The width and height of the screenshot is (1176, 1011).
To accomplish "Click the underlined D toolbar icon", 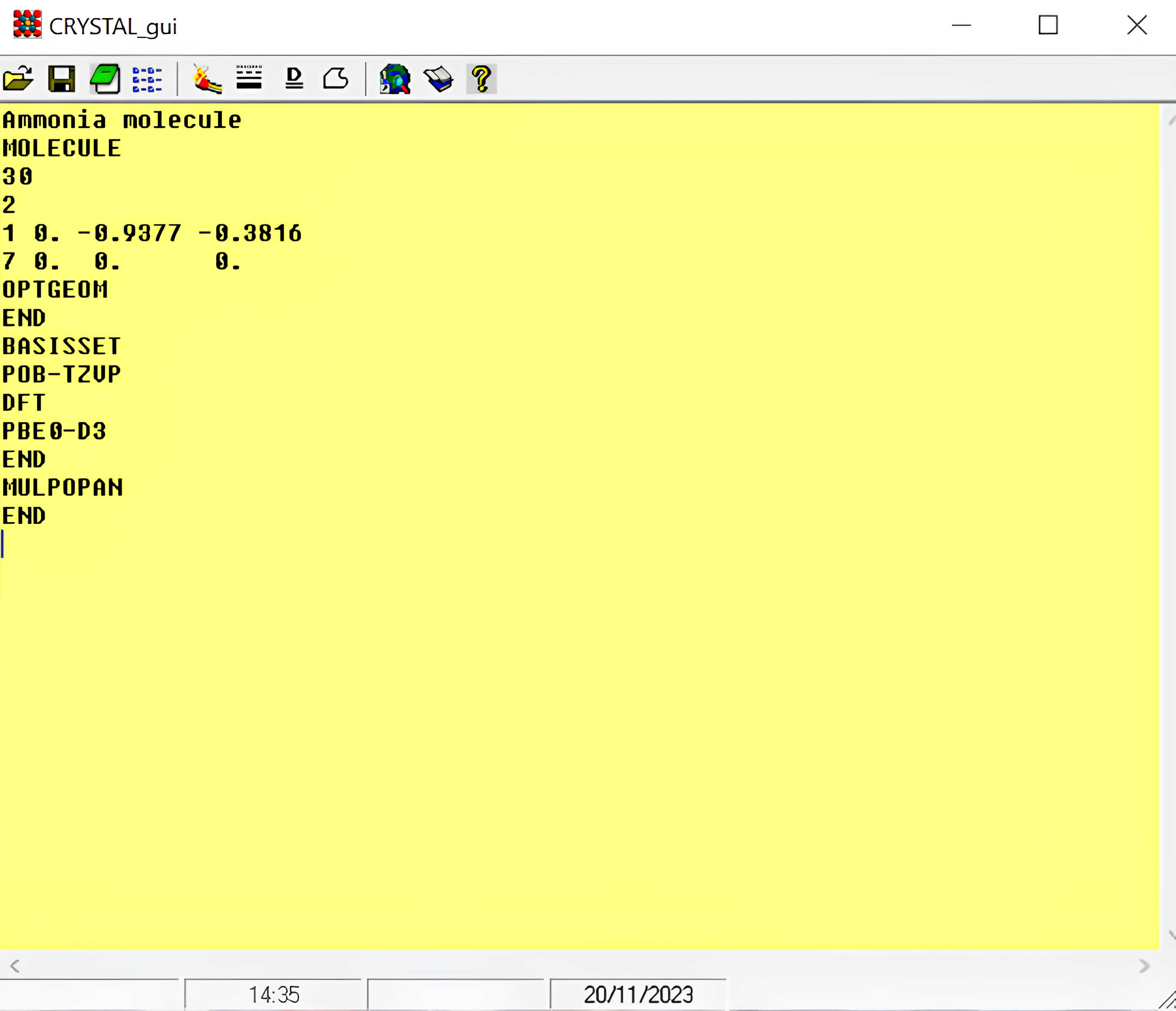I will click(294, 78).
